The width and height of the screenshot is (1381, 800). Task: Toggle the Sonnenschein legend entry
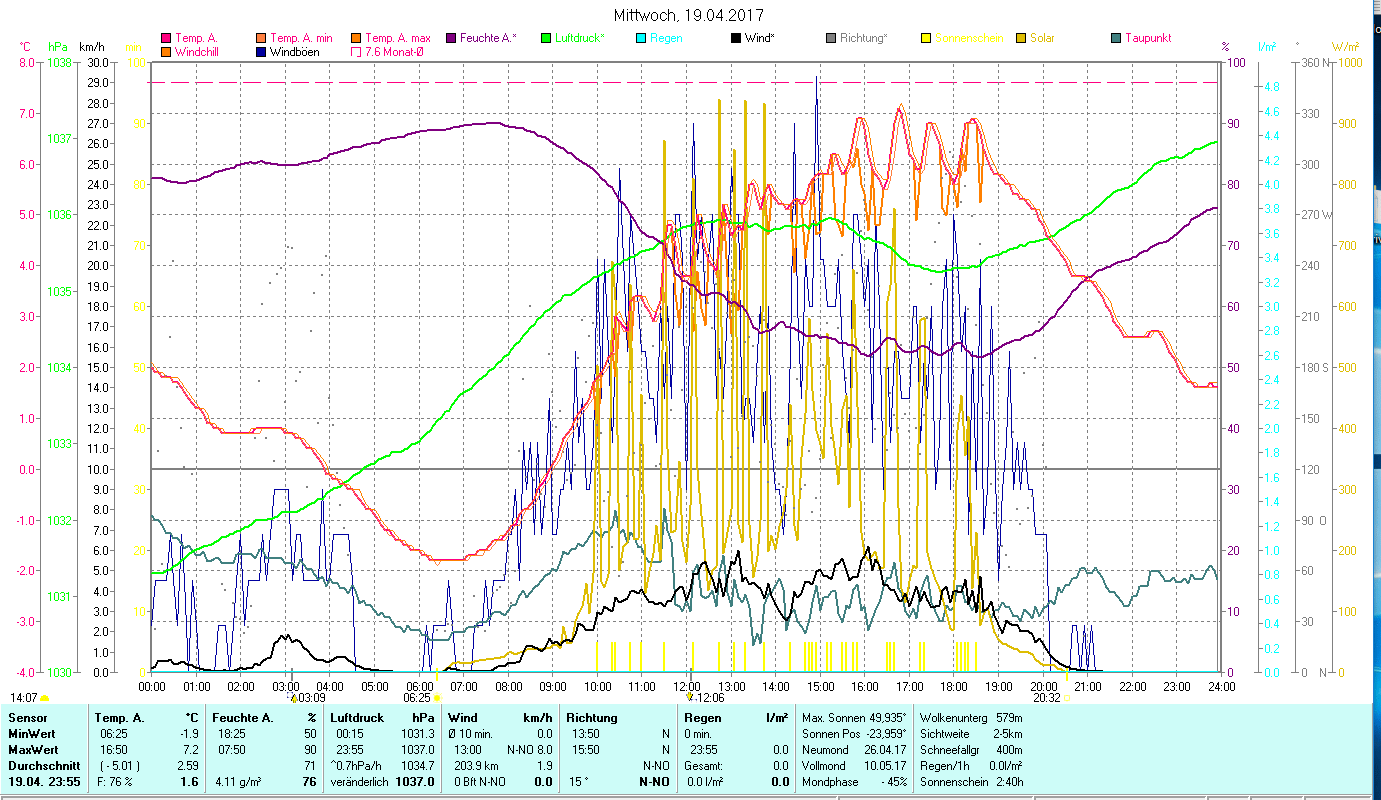point(961,39)
